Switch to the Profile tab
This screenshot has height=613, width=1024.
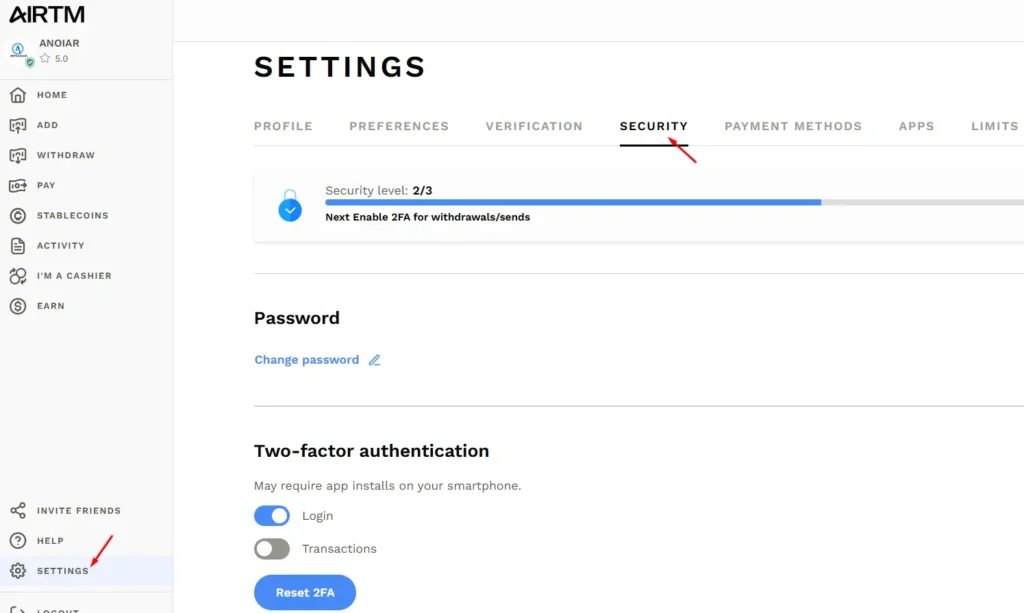point(283,127)
